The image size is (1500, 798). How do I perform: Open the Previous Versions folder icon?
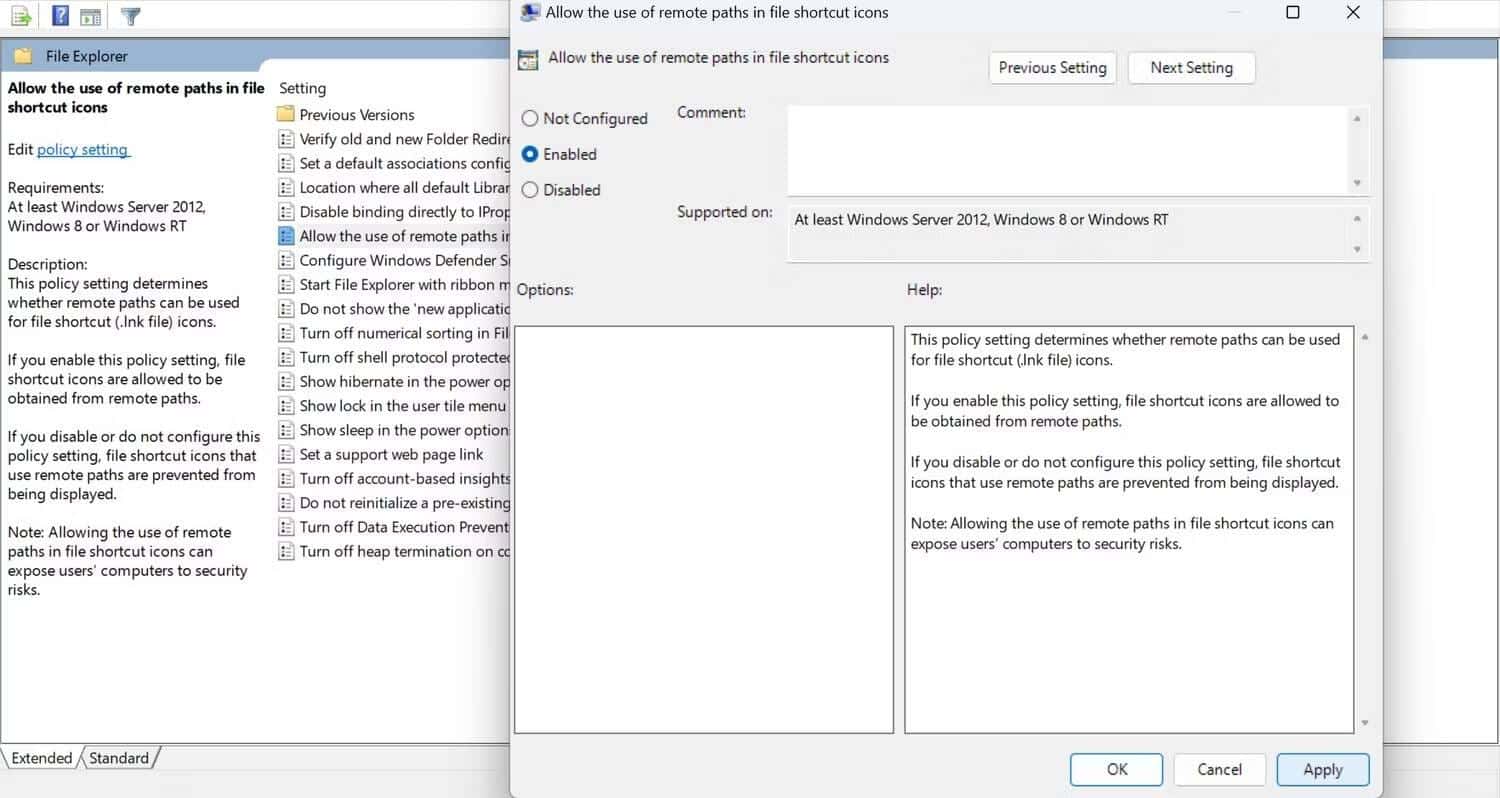click(x=286, y=114)
